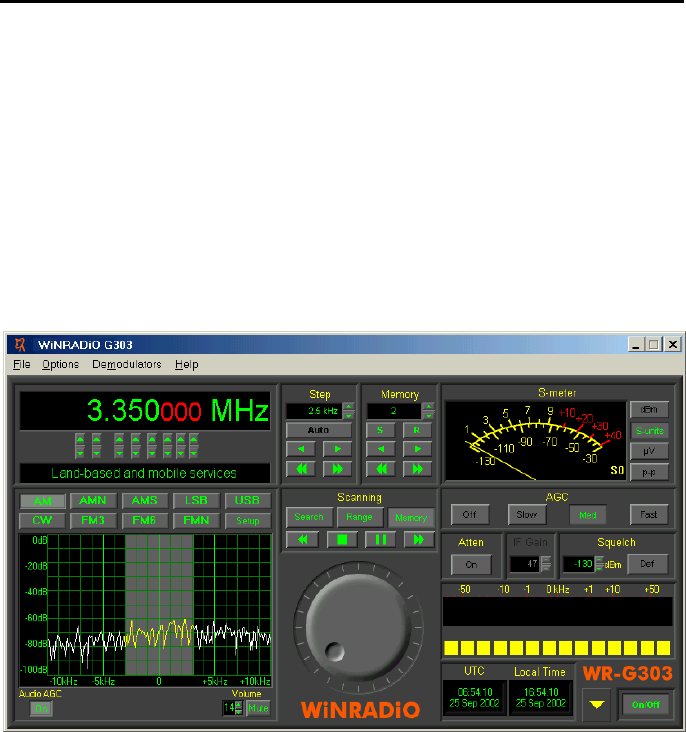Click Step fast forward double arrow
The height and width of the screenshot is (732, 686).
[x=337, y=469]
